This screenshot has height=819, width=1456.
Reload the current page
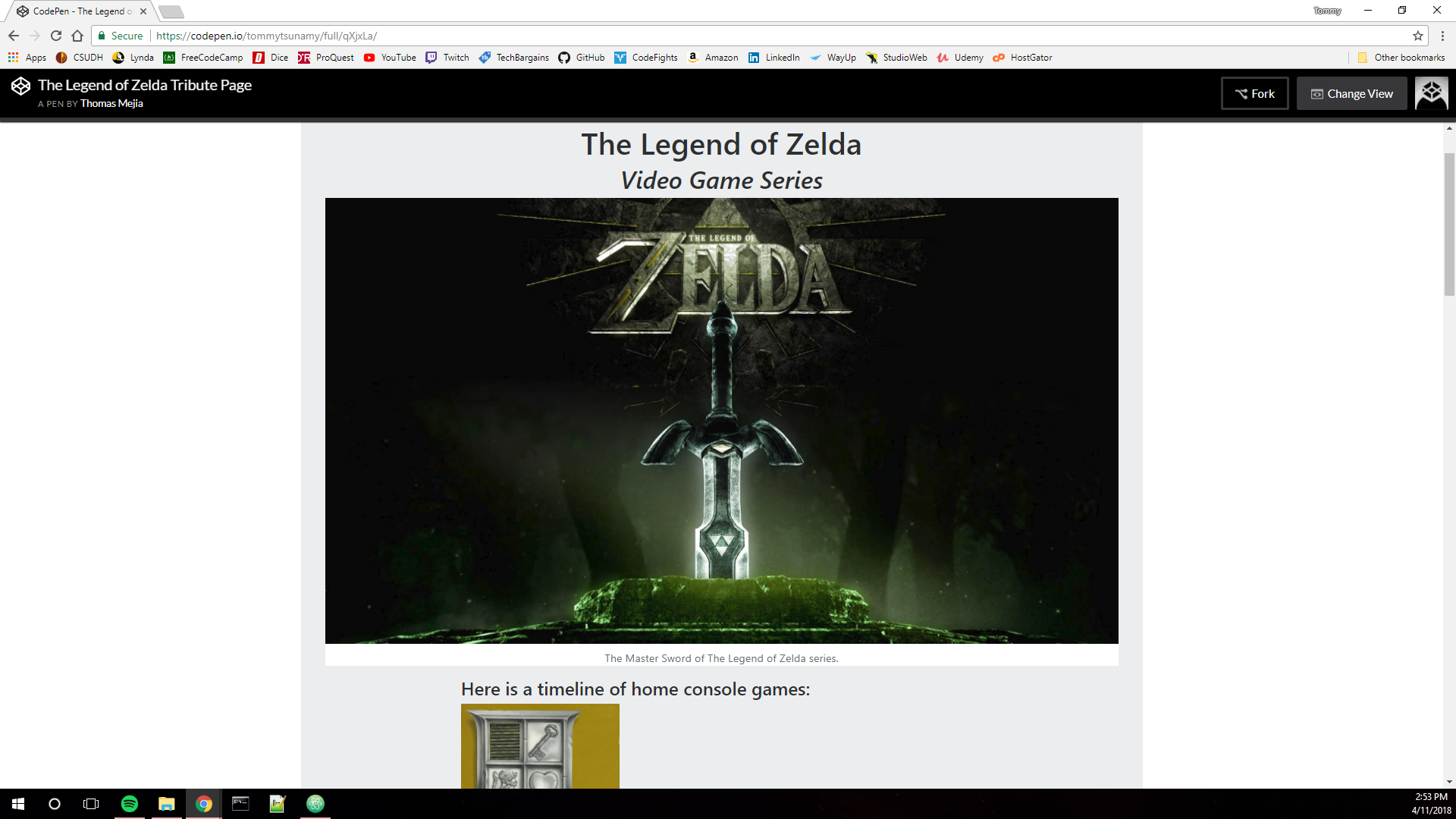click(x=56, y=36)
